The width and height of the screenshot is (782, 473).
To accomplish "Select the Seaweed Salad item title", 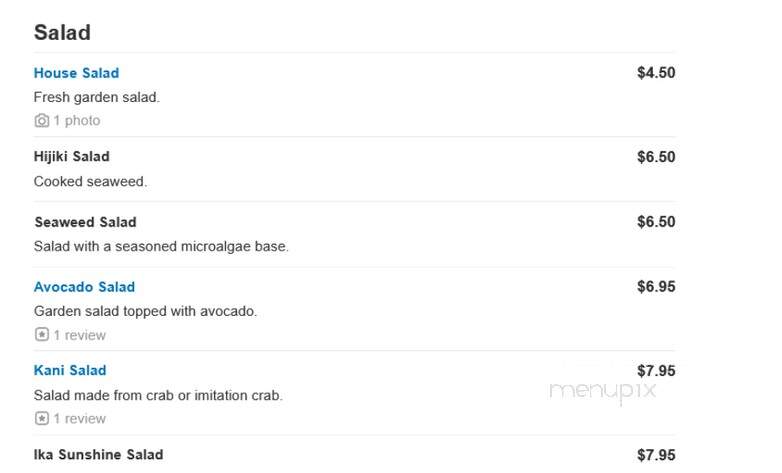I will [85, 222].
